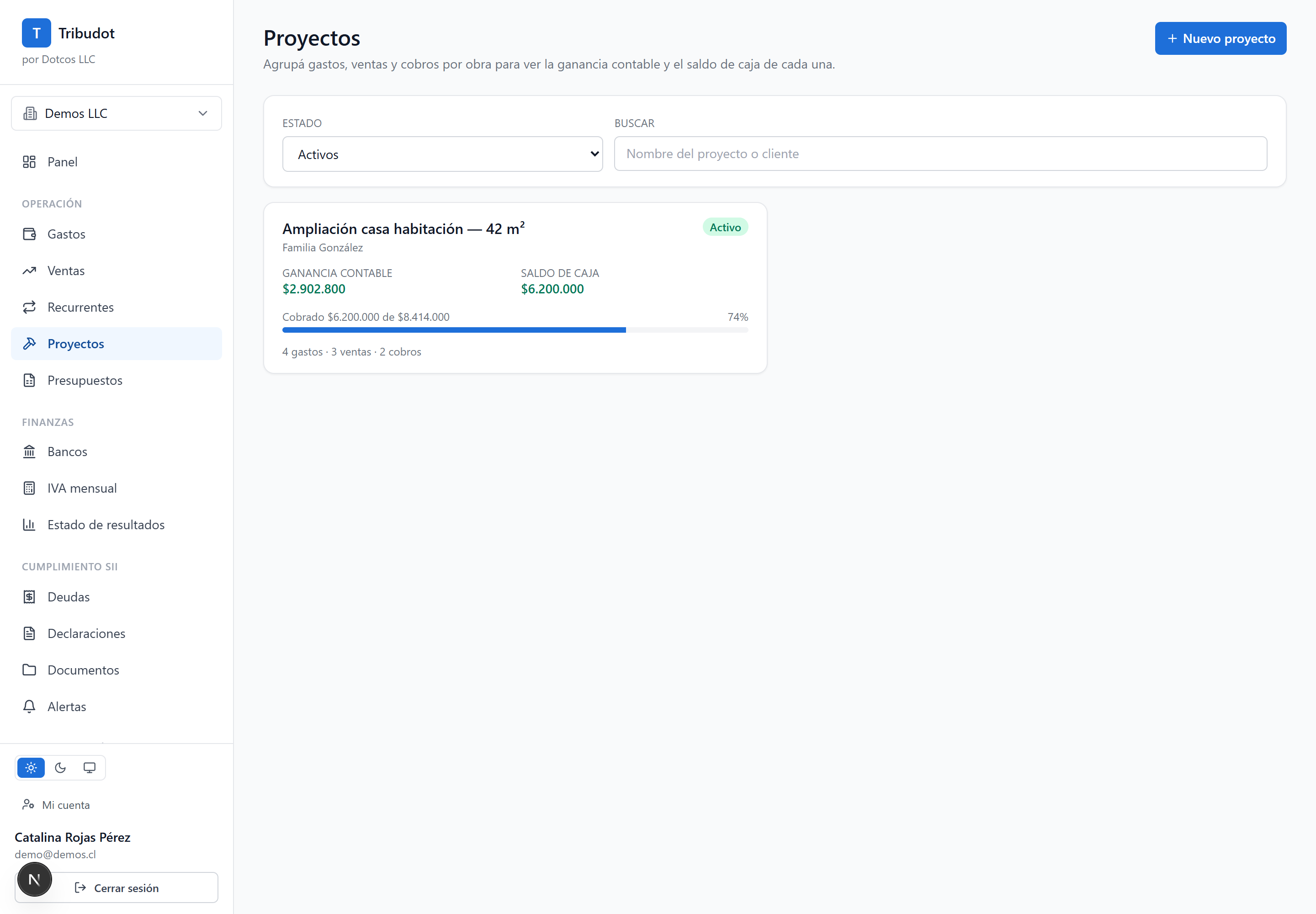Click the building icon in company selector
The width and height of the screenshot is (1316, 914).
click(x=30, y=113)
